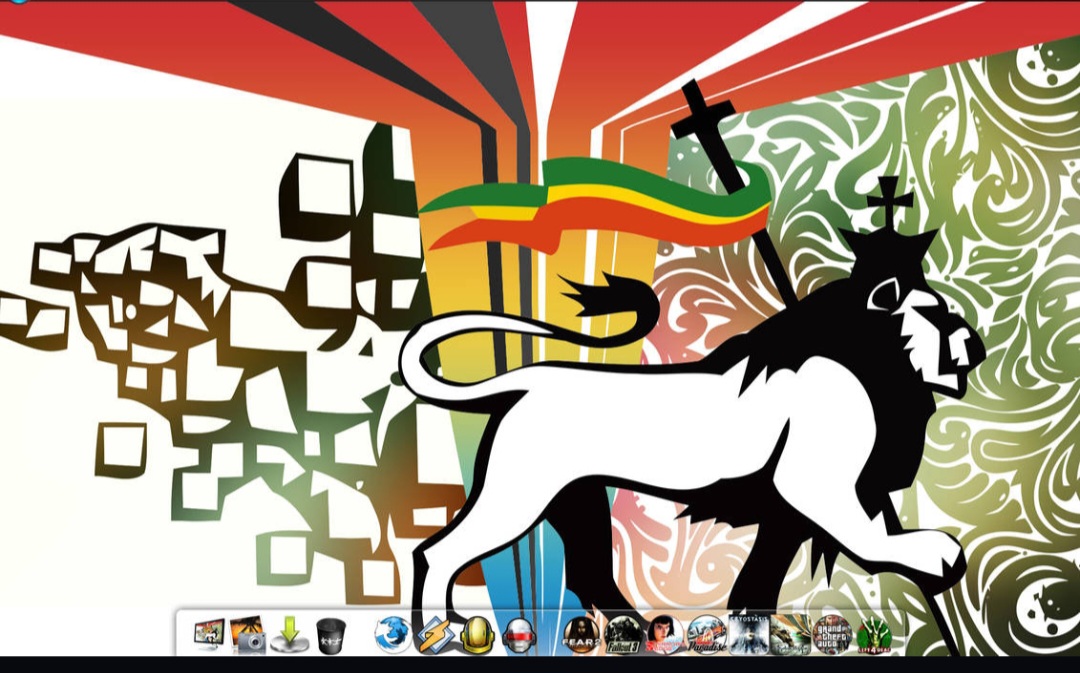Image resolution: width=1080 pixels, height=673 pixels.
Task: Launch the blue Firefox browser
Action: [x=393, y=634]
